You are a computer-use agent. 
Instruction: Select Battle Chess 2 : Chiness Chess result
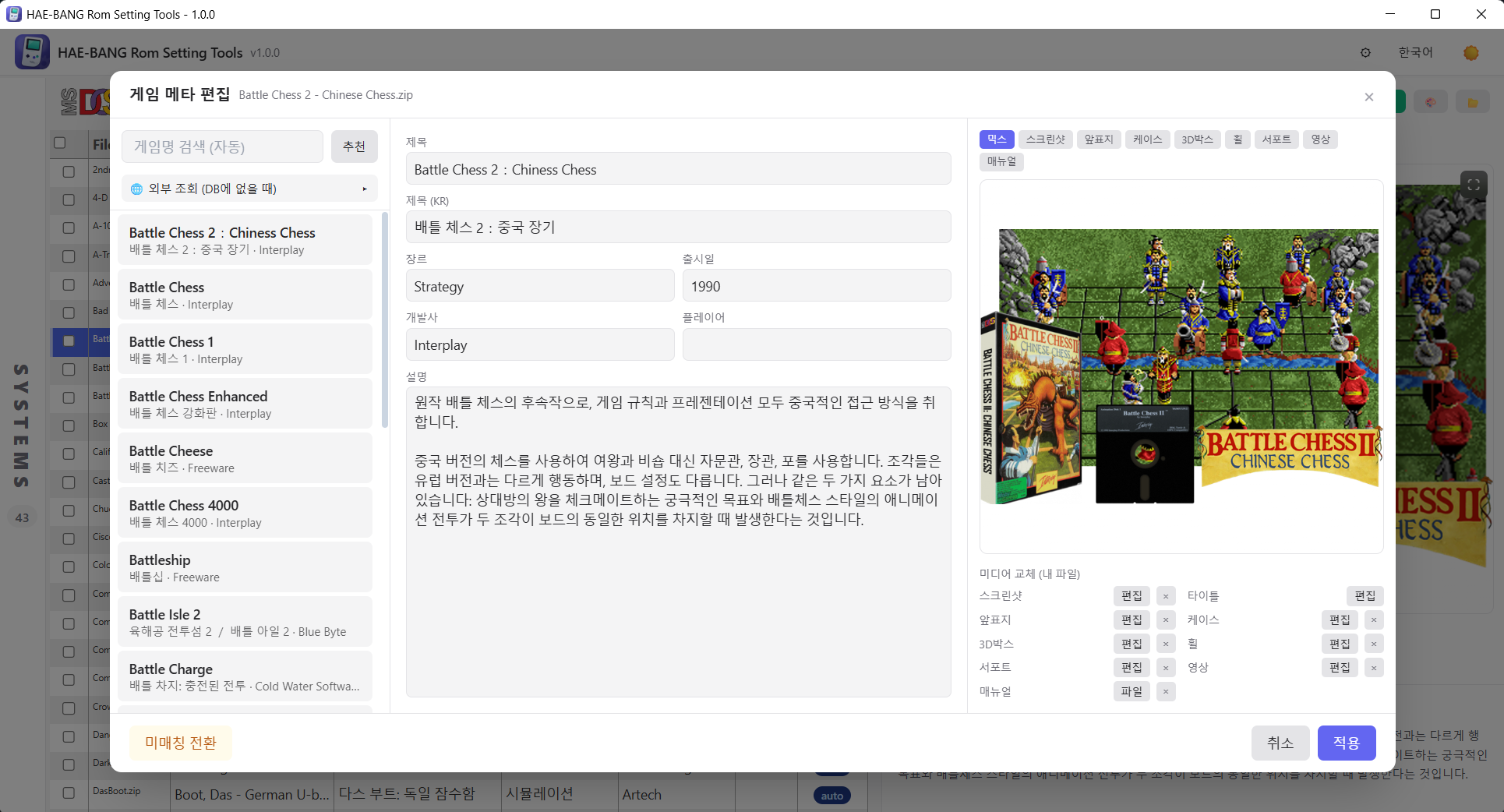pos(245,240)
